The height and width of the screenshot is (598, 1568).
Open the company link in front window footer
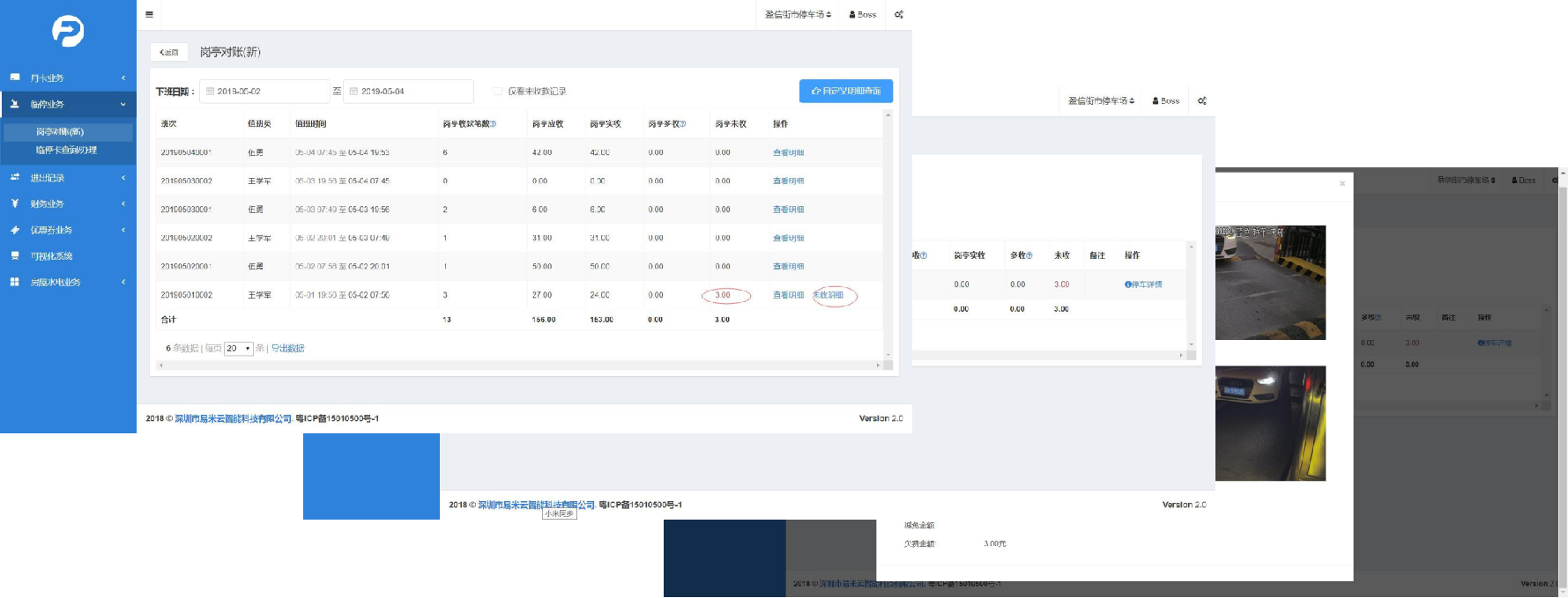(233, 419)
